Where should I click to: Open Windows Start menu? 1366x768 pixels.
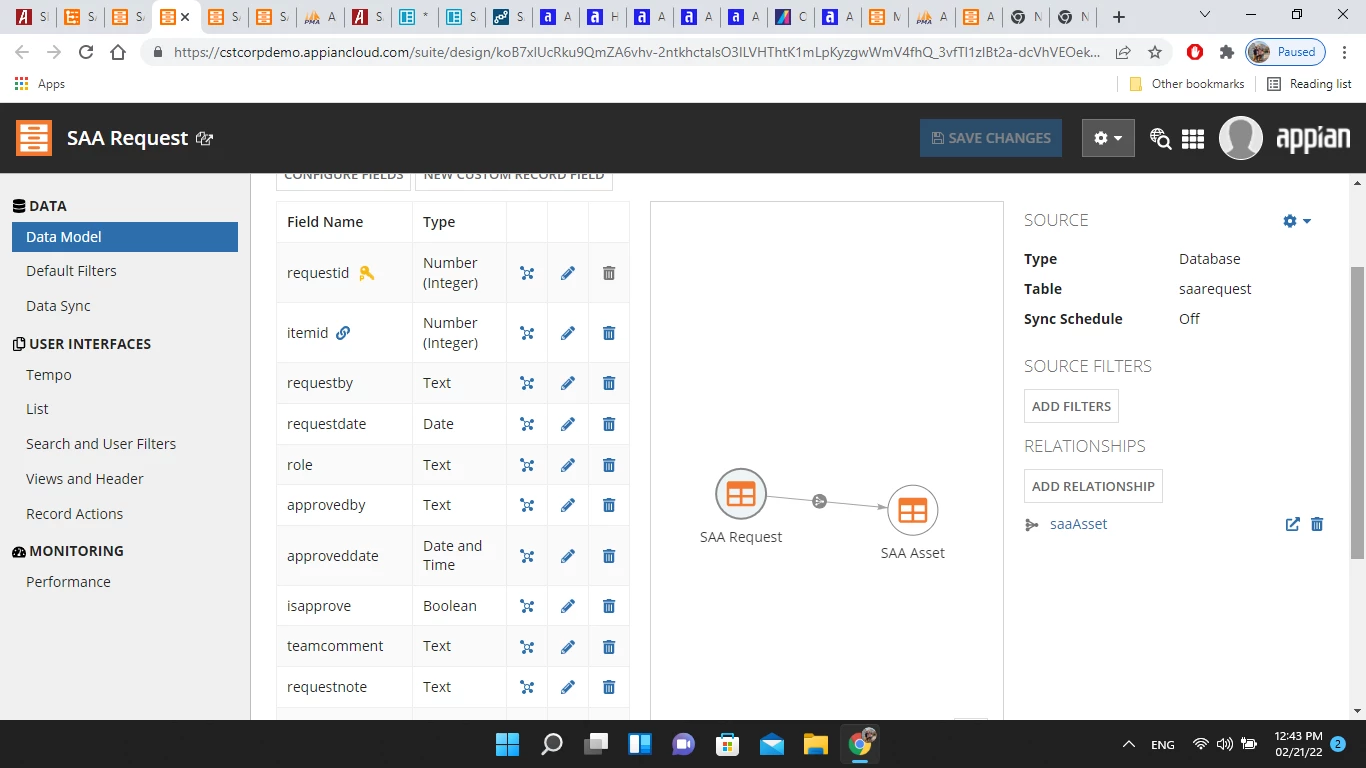tap(507, 744)
